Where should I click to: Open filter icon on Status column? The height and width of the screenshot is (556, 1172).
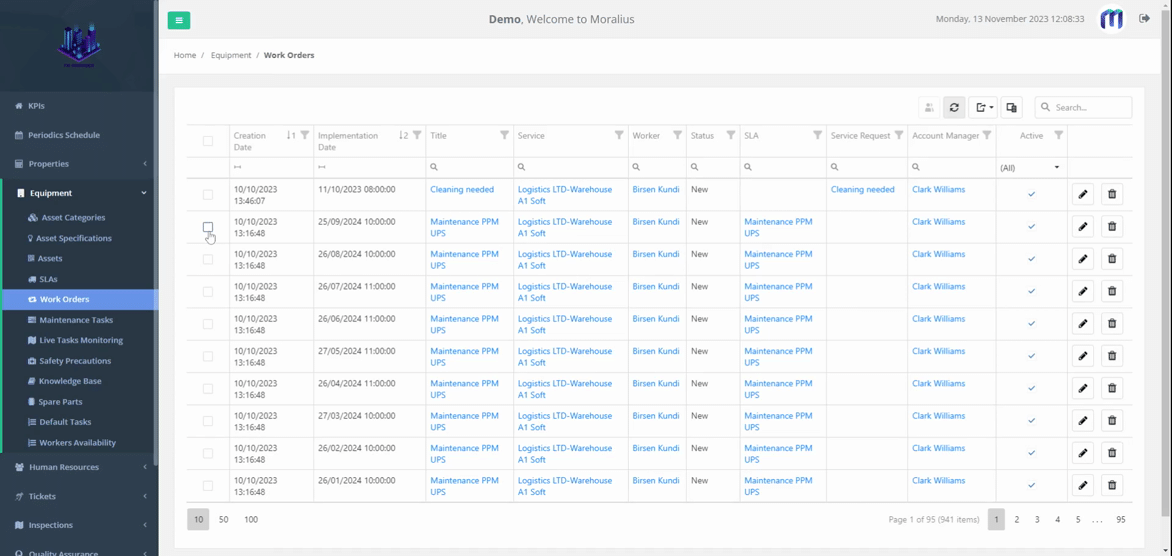click(730, 135)
